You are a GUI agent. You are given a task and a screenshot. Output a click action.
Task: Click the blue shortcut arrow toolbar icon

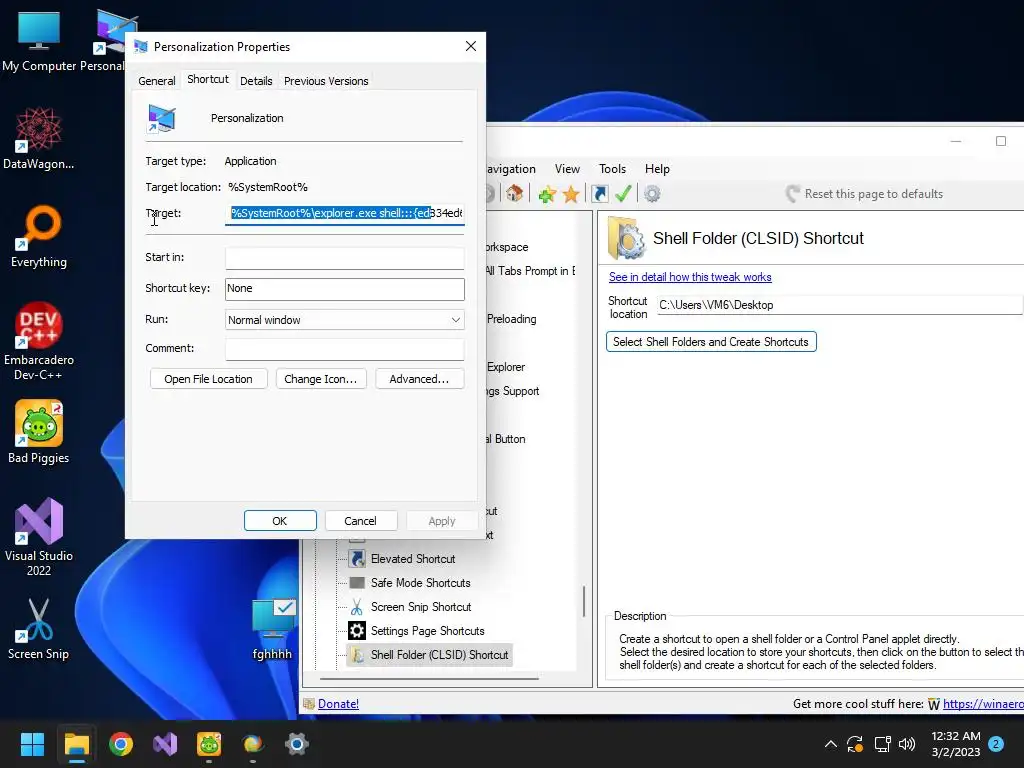(x=600, y=194)
